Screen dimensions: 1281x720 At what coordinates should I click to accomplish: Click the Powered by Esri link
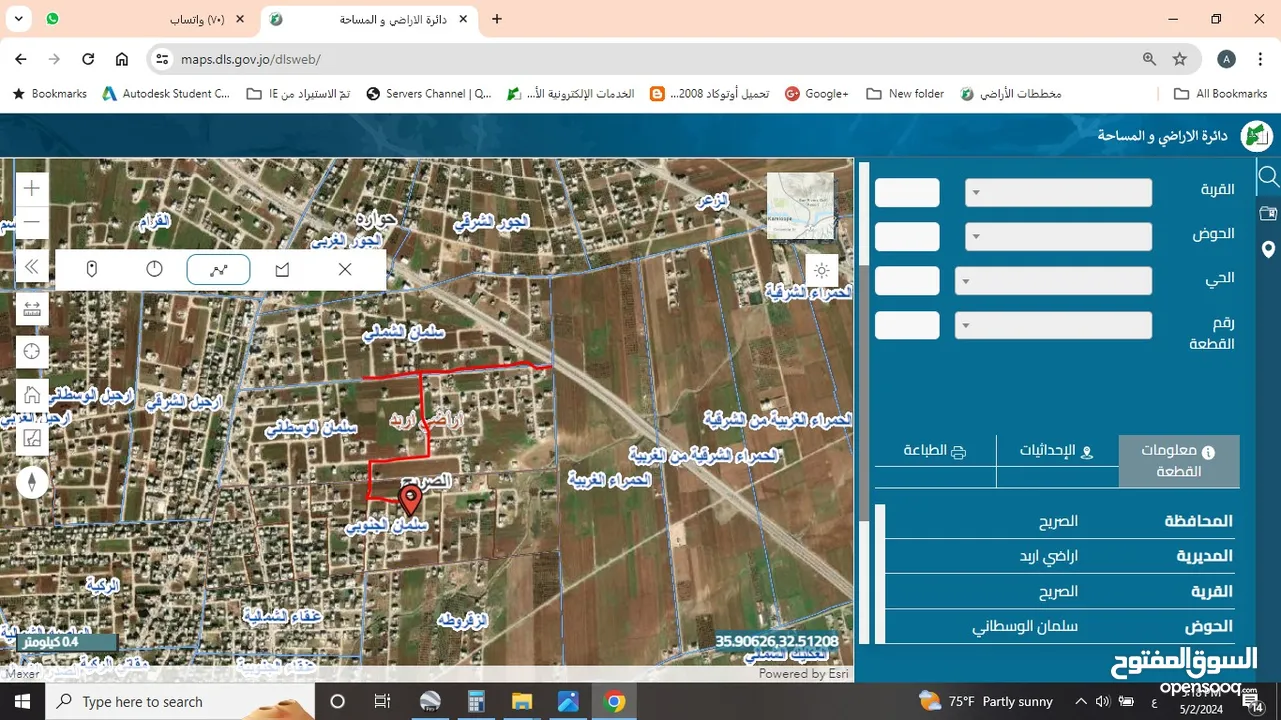pos(804,674)
